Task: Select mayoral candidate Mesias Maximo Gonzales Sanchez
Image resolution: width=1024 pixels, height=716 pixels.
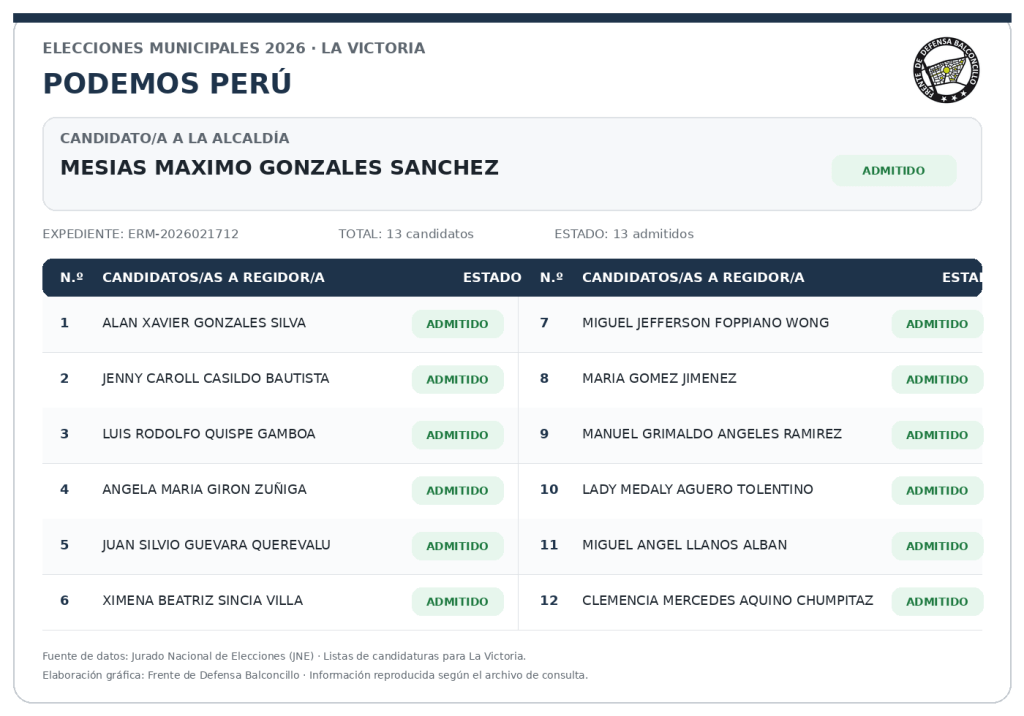Action: 280,168
